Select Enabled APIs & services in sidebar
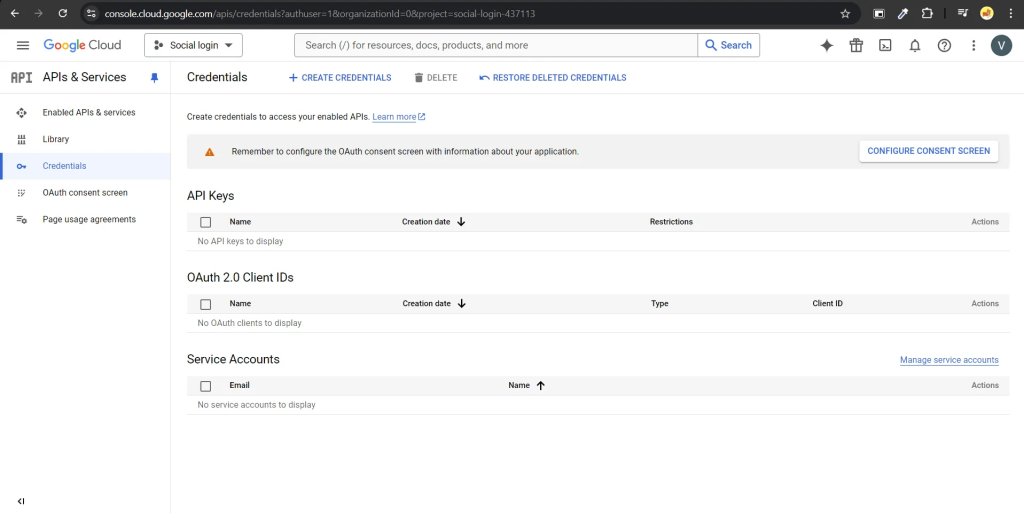 coord(88,113)
